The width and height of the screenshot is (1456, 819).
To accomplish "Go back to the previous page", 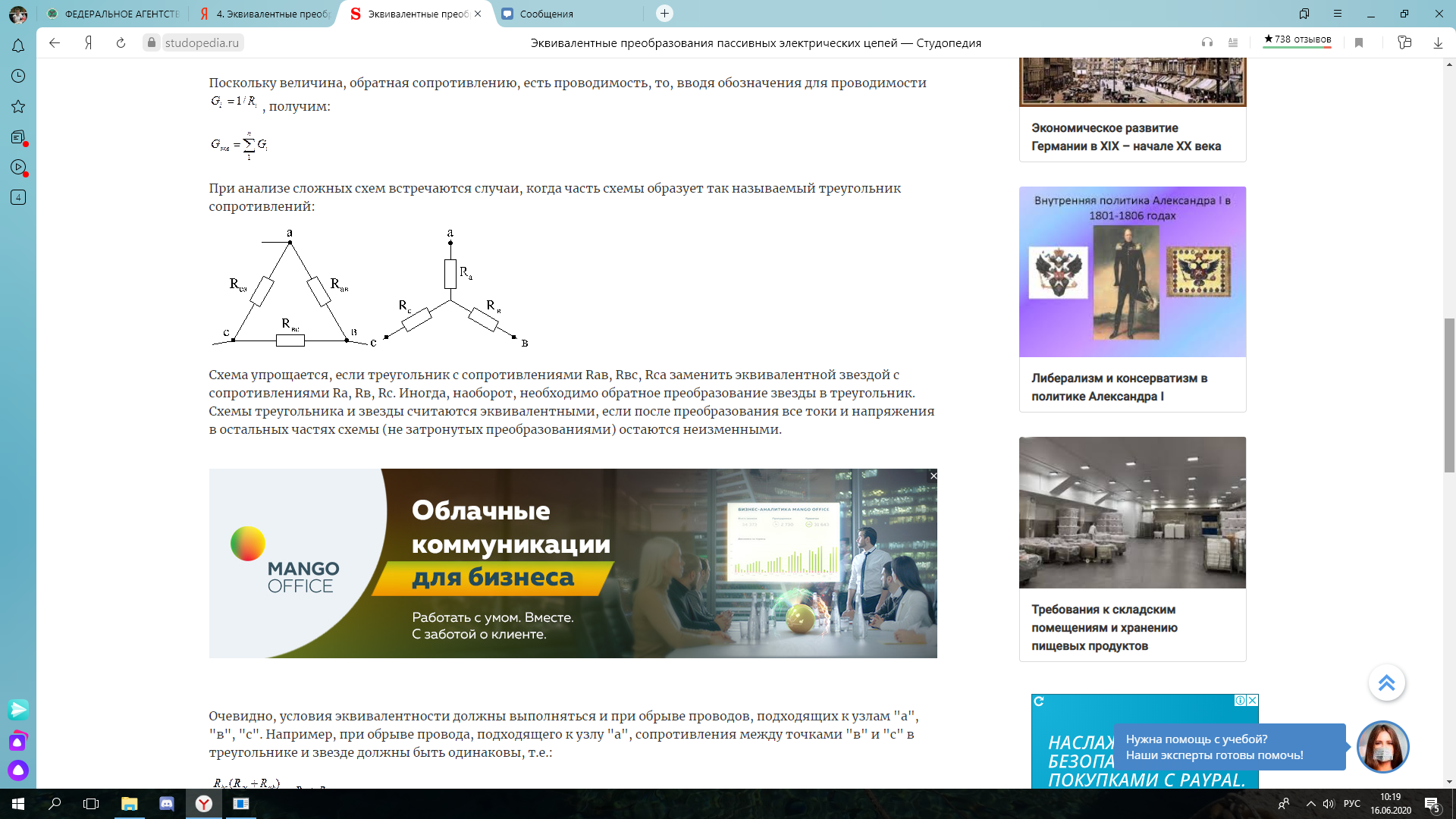I will coord(55,43).
